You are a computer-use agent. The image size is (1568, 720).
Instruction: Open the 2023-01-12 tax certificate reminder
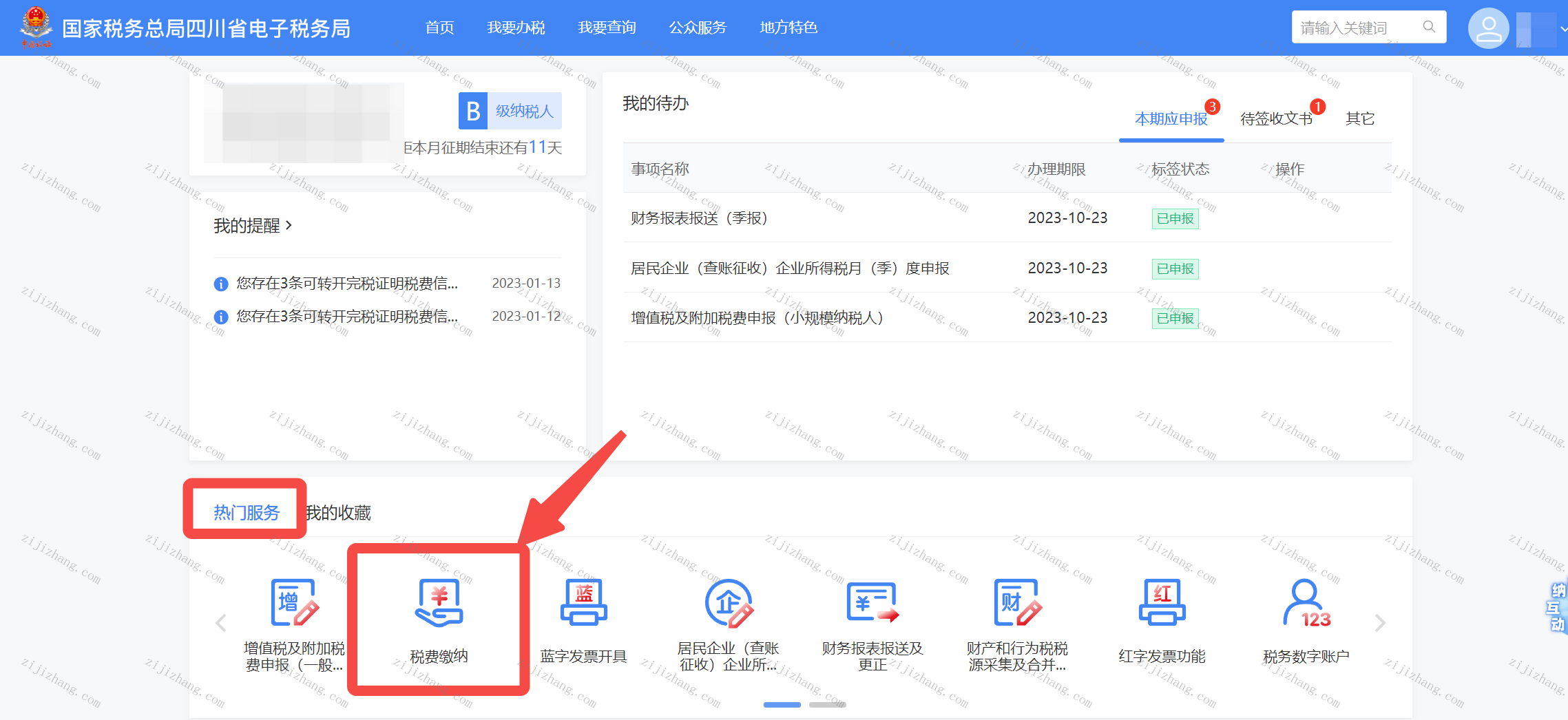pos(388,317)
